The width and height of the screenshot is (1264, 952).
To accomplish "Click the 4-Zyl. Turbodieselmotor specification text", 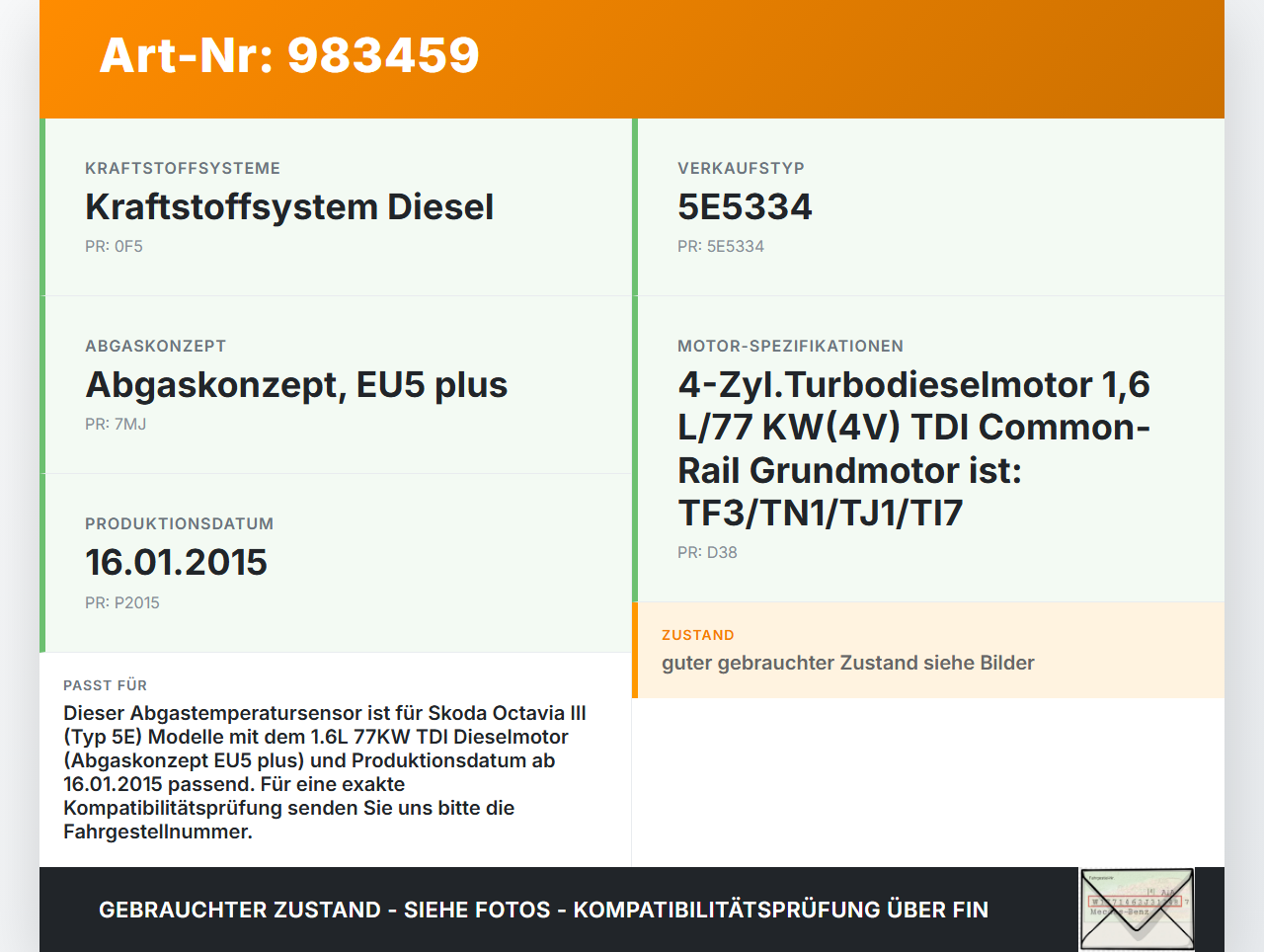I will click(x=913, y=448).
